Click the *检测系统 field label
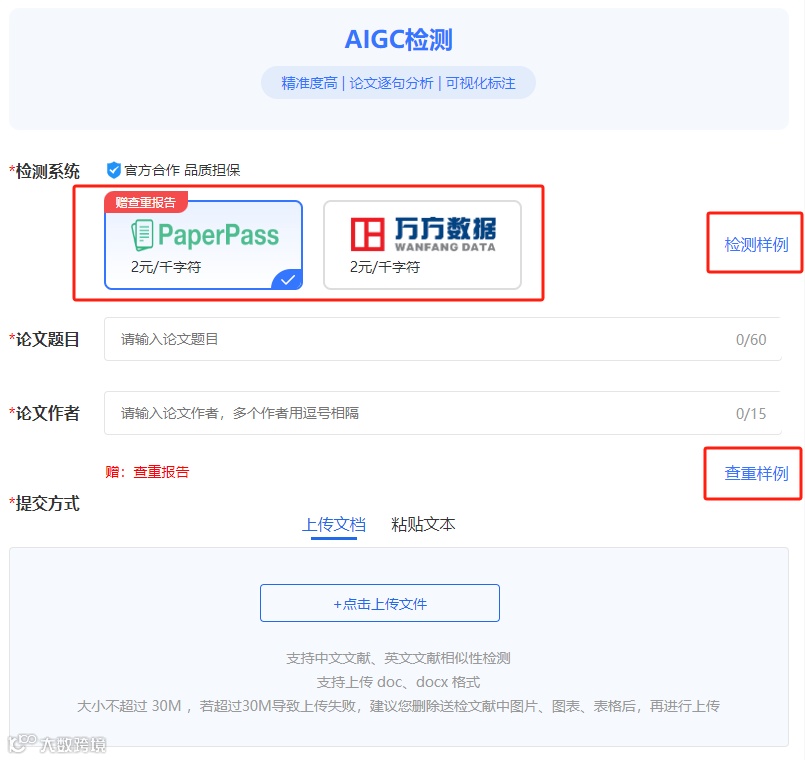Image resolution: width=805 pixels, height=760 pixels. coord(45,171)
